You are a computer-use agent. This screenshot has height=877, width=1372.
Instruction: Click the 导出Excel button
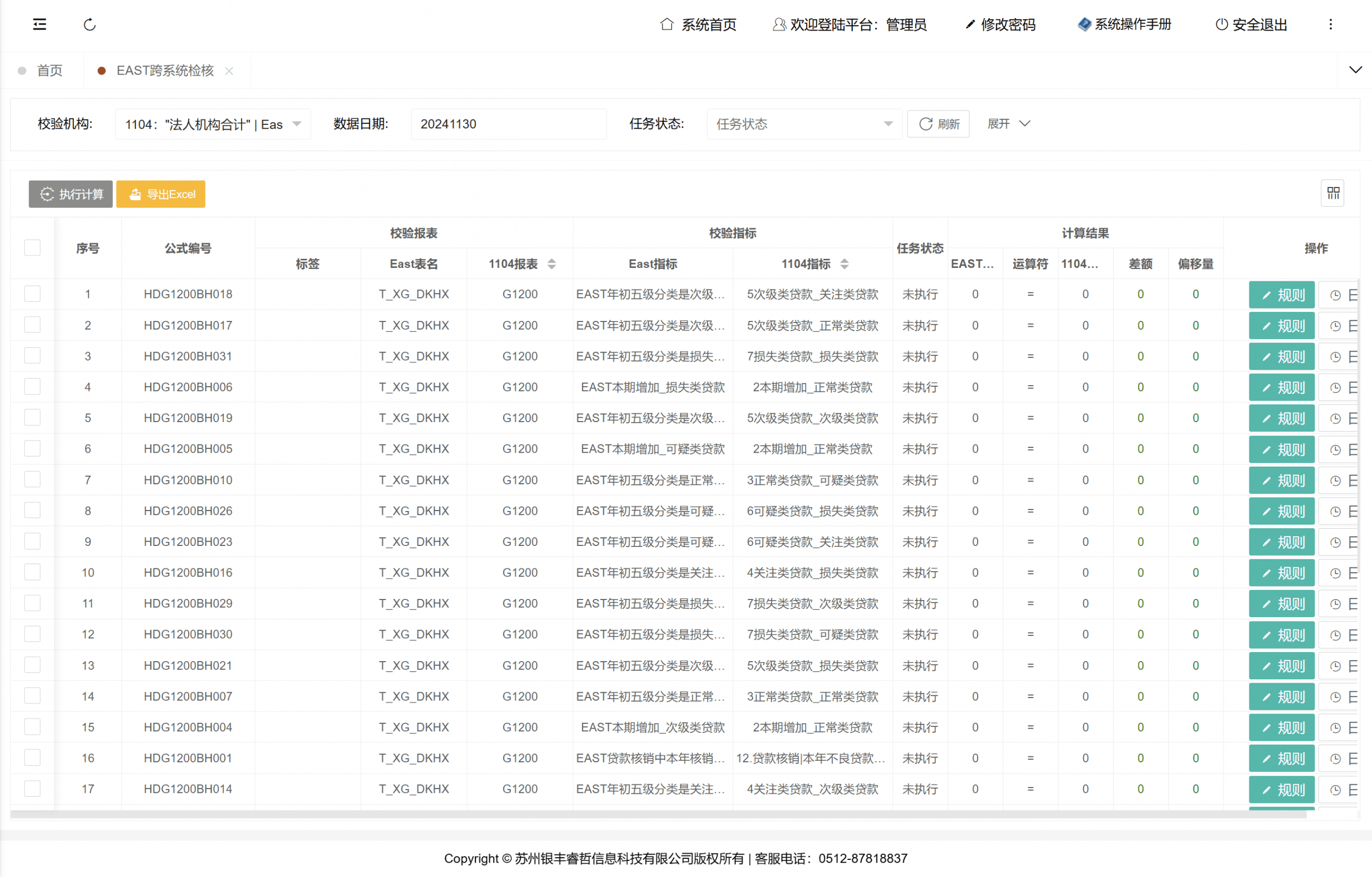[161, 194]
